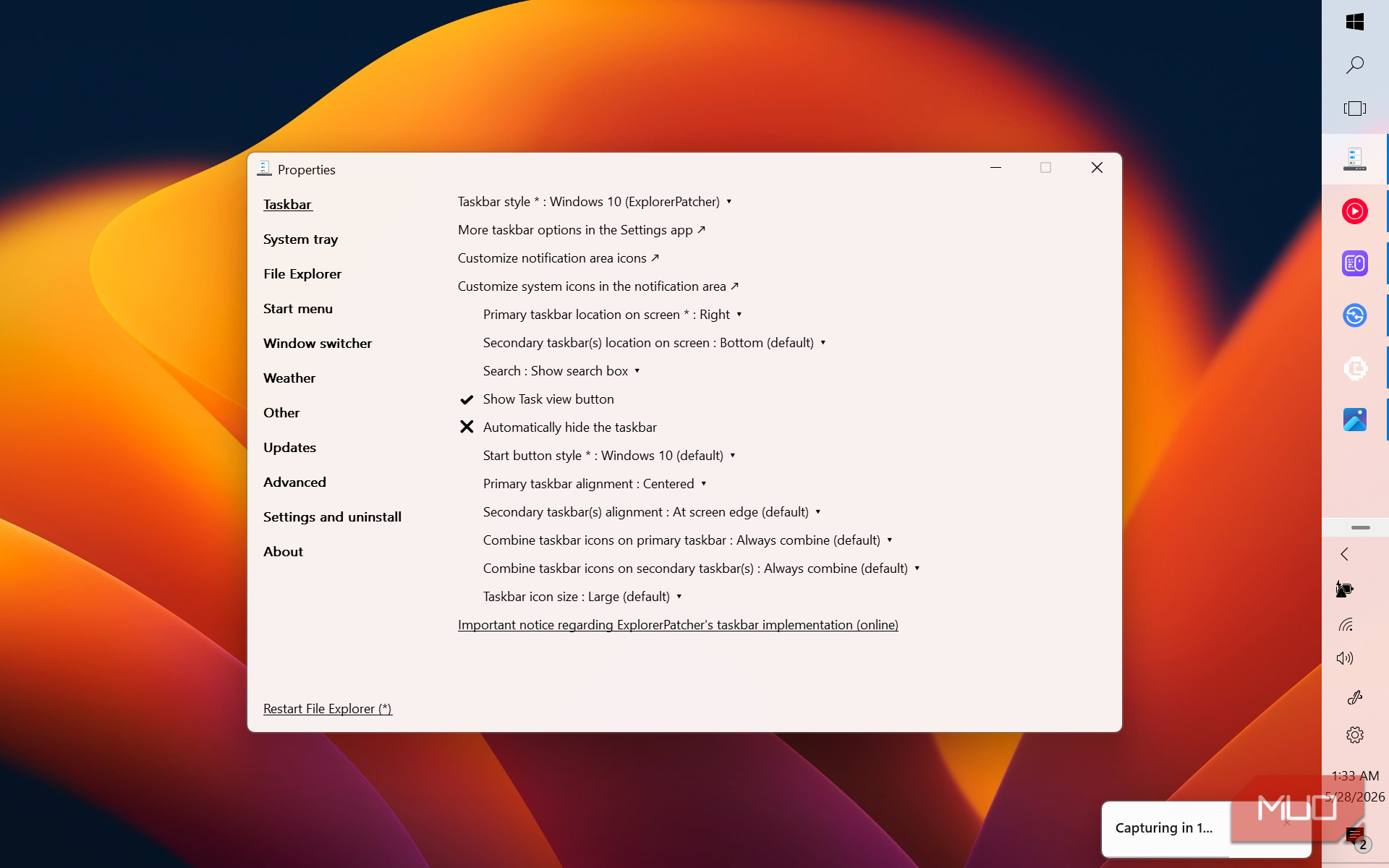Open Combine icons on secondary taskbar(s) dropdown
This screenshot has height=868, width=1389.
pos(701,569)
